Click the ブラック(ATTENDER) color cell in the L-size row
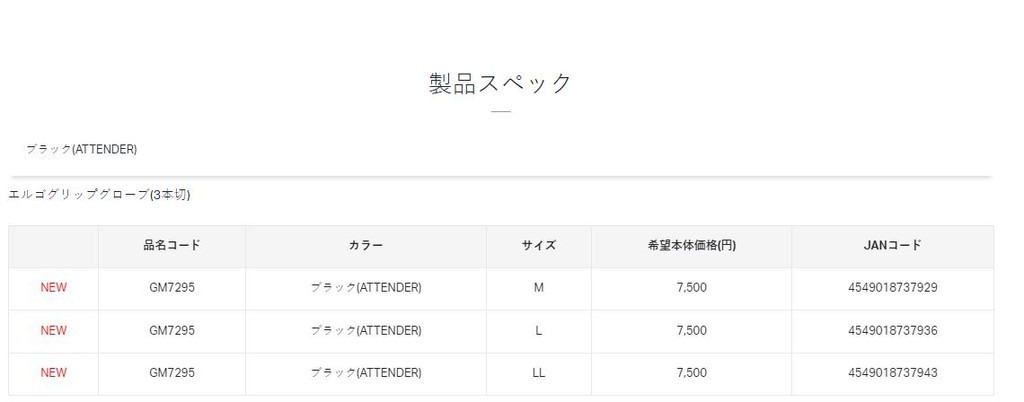Screen dimensions: 1024x402 366,331
